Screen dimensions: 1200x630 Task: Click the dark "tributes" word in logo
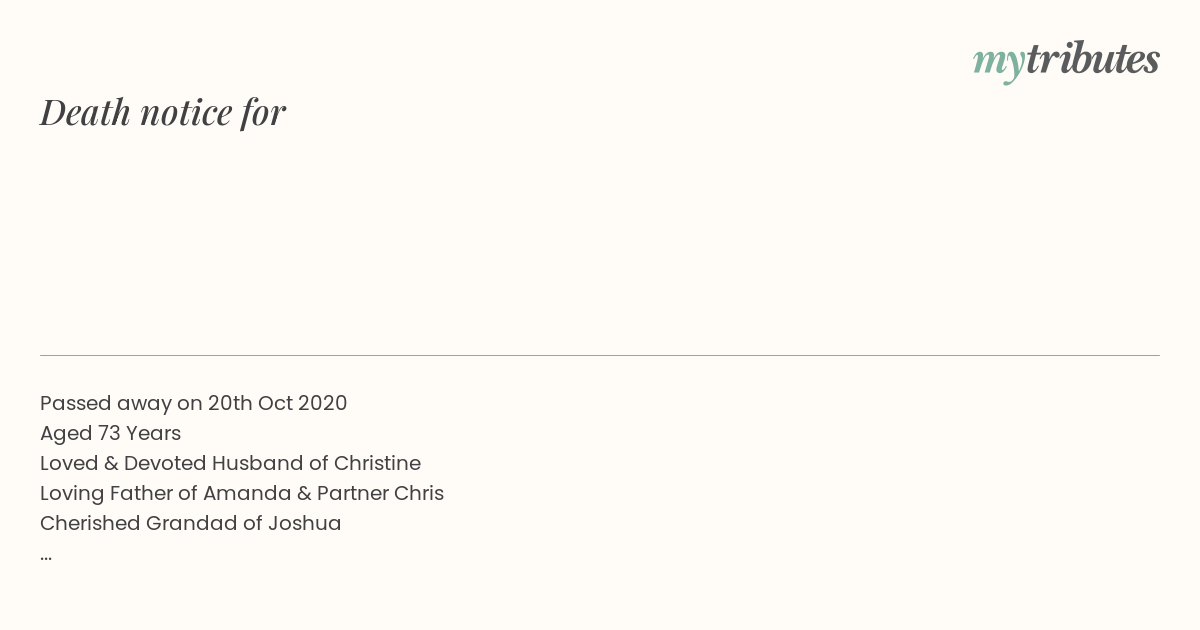click(1093, 58)
